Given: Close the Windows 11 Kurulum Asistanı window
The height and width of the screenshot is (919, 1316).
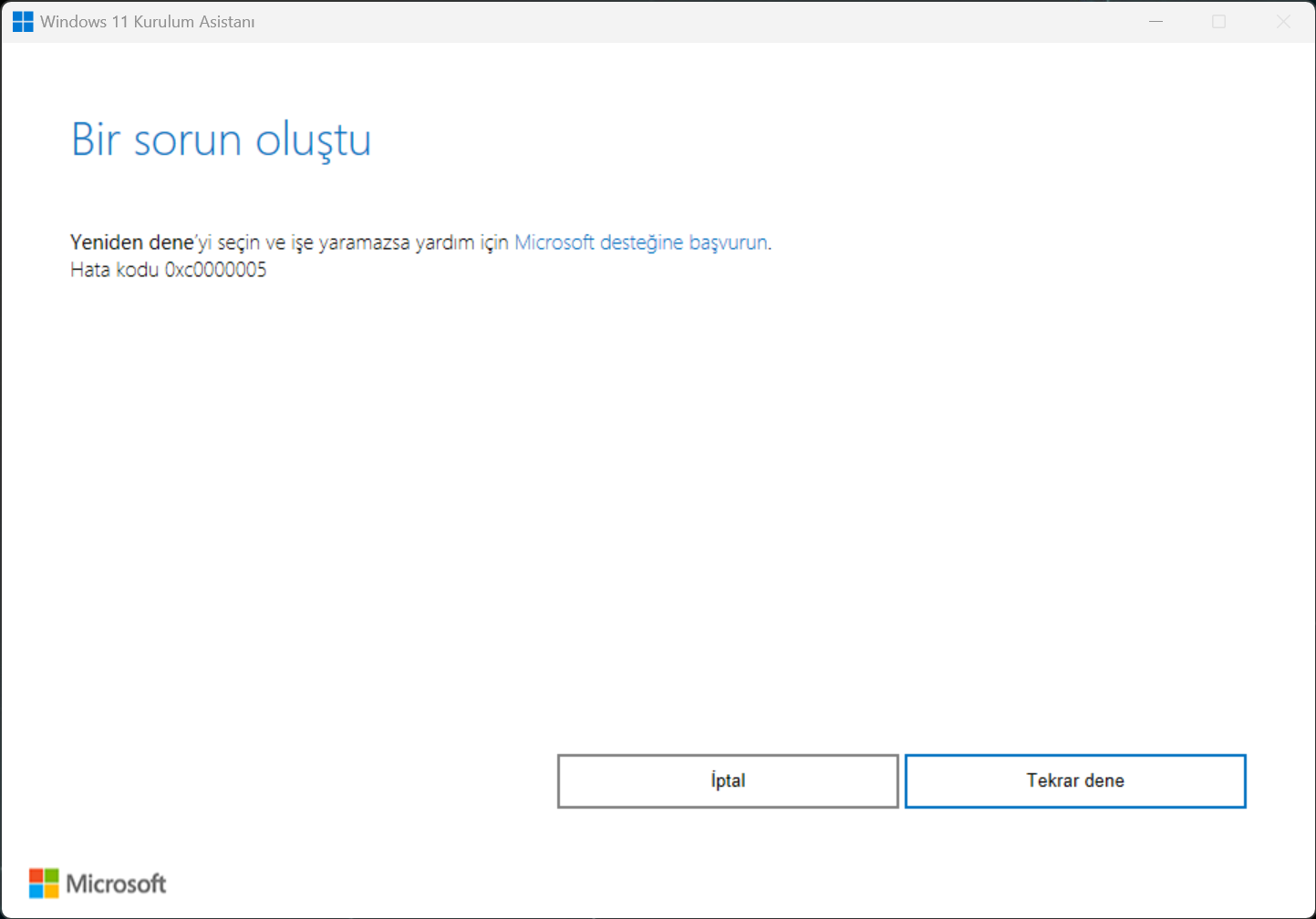Looking at the screenshot, I should (1282, 22).
